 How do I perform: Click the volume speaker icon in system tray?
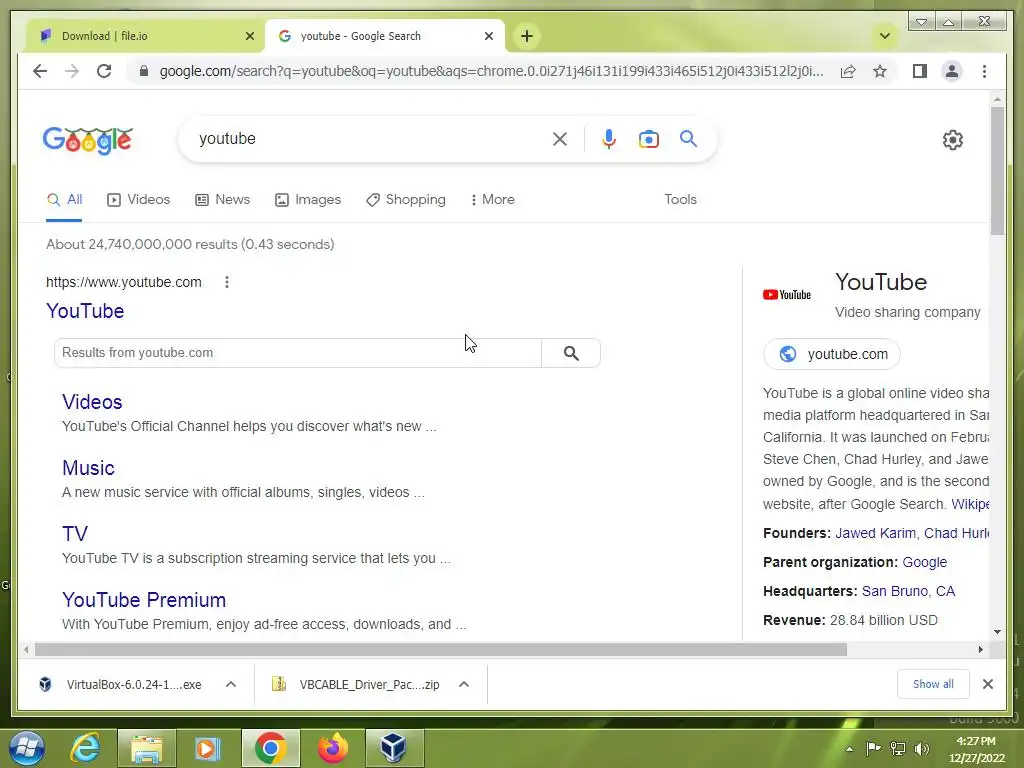(x=922, y=749)
